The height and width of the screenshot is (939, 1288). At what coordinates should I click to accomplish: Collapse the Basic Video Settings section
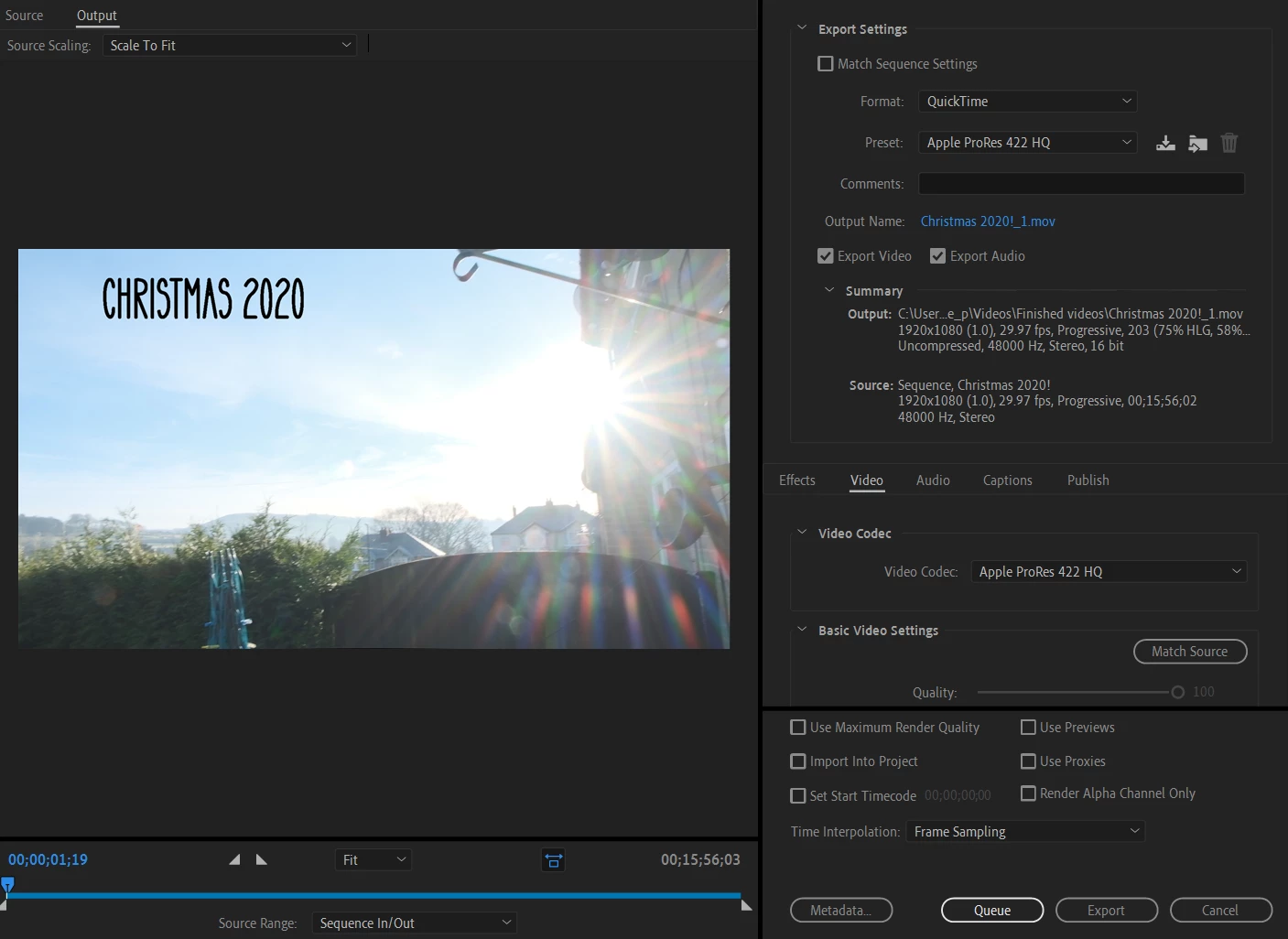pos(802,630)
